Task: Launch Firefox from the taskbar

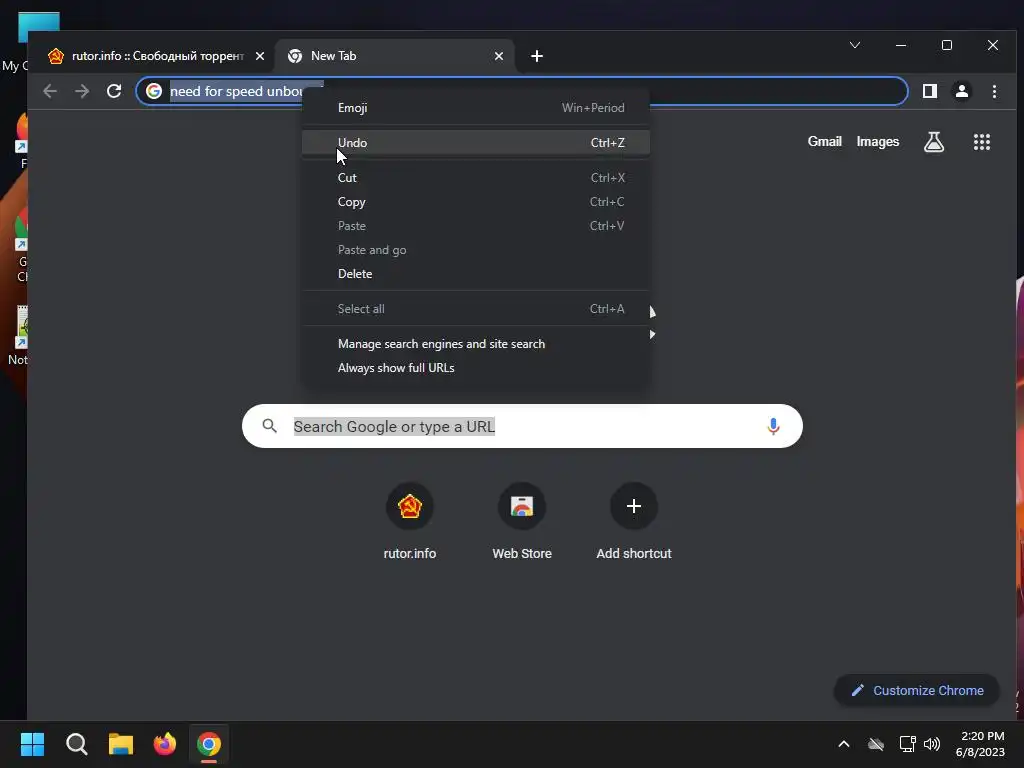Action: click(165, 744)
